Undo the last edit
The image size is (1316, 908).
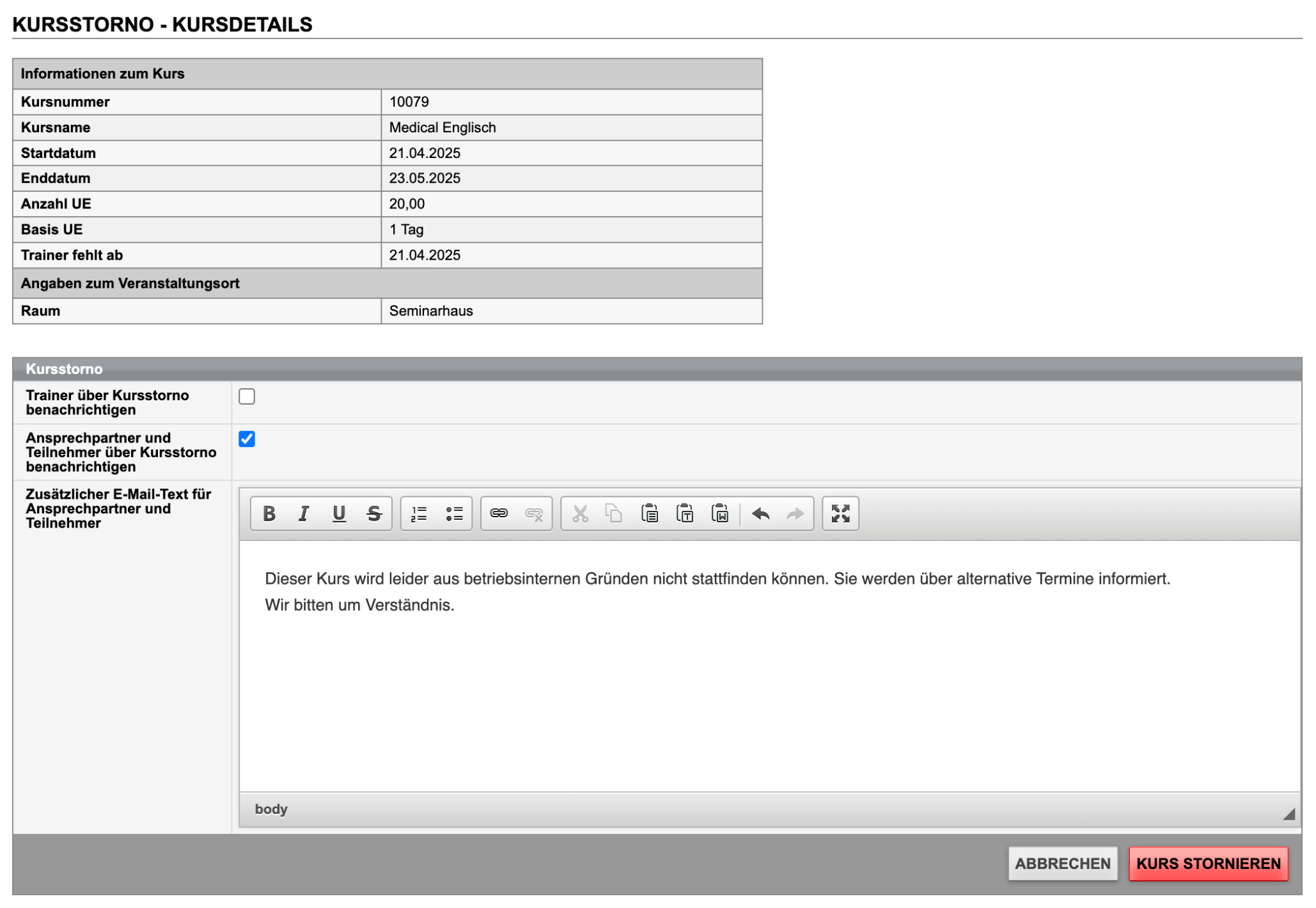point(760,513)
